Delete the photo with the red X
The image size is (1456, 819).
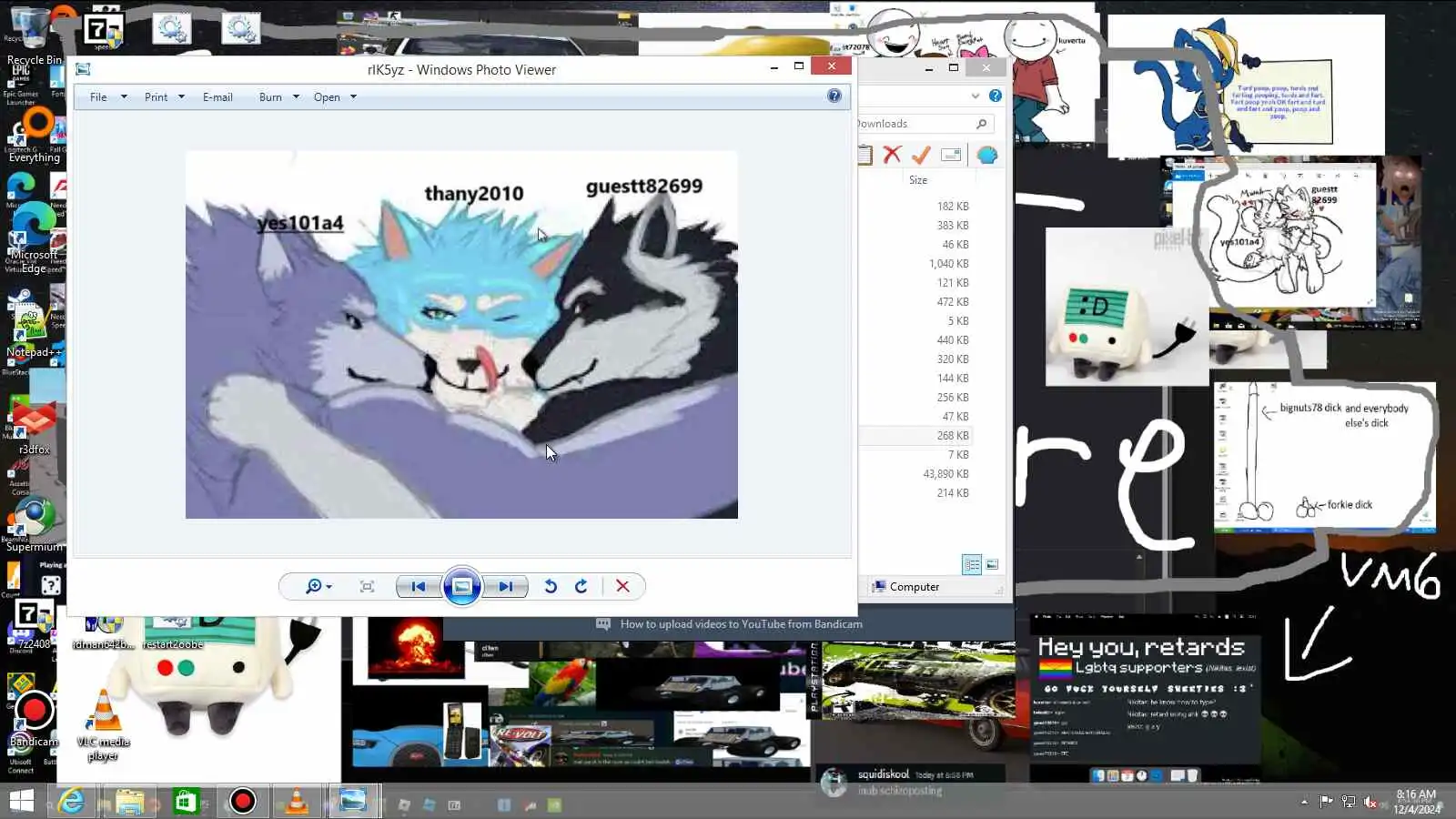tap(622, 587)
